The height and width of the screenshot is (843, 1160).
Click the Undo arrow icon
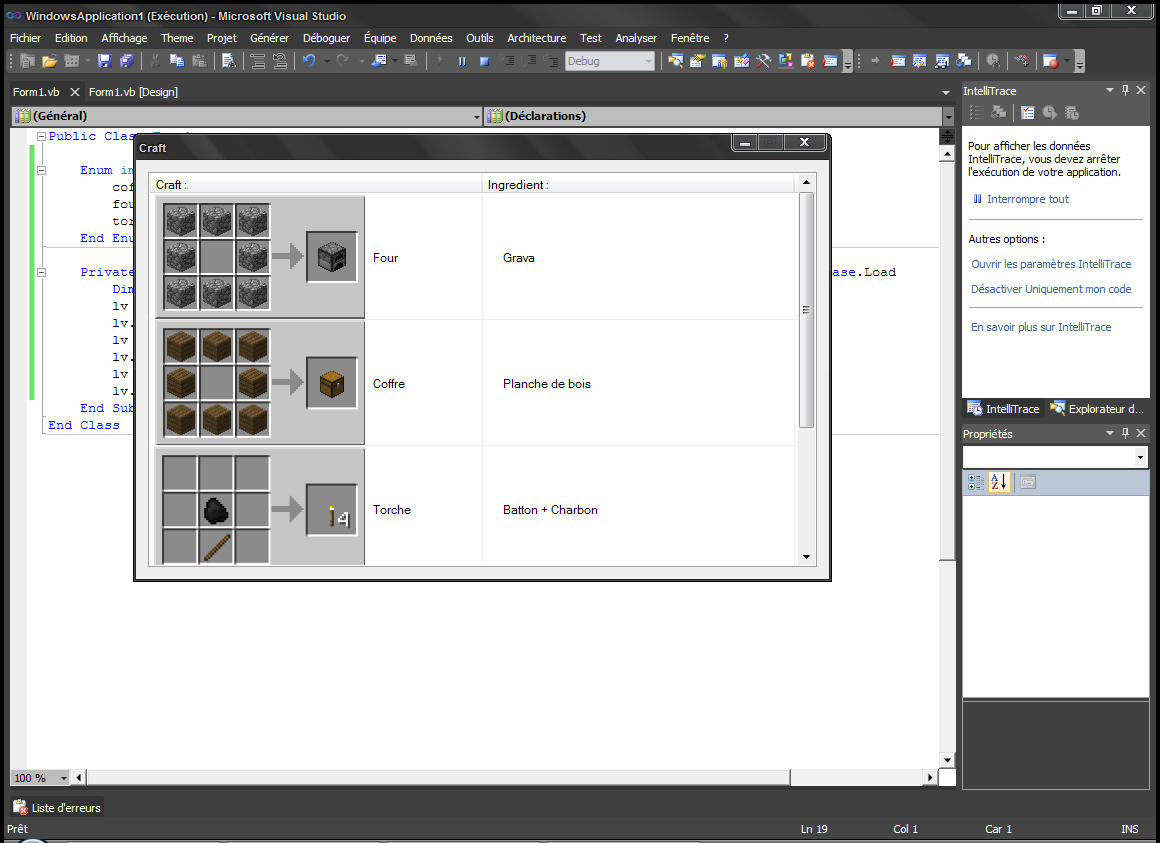[308, 61]
